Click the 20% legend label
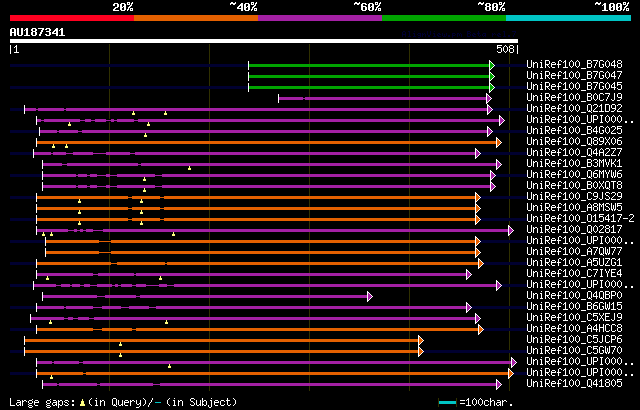This screenshot has width=640, height=410. click(123, 7)
